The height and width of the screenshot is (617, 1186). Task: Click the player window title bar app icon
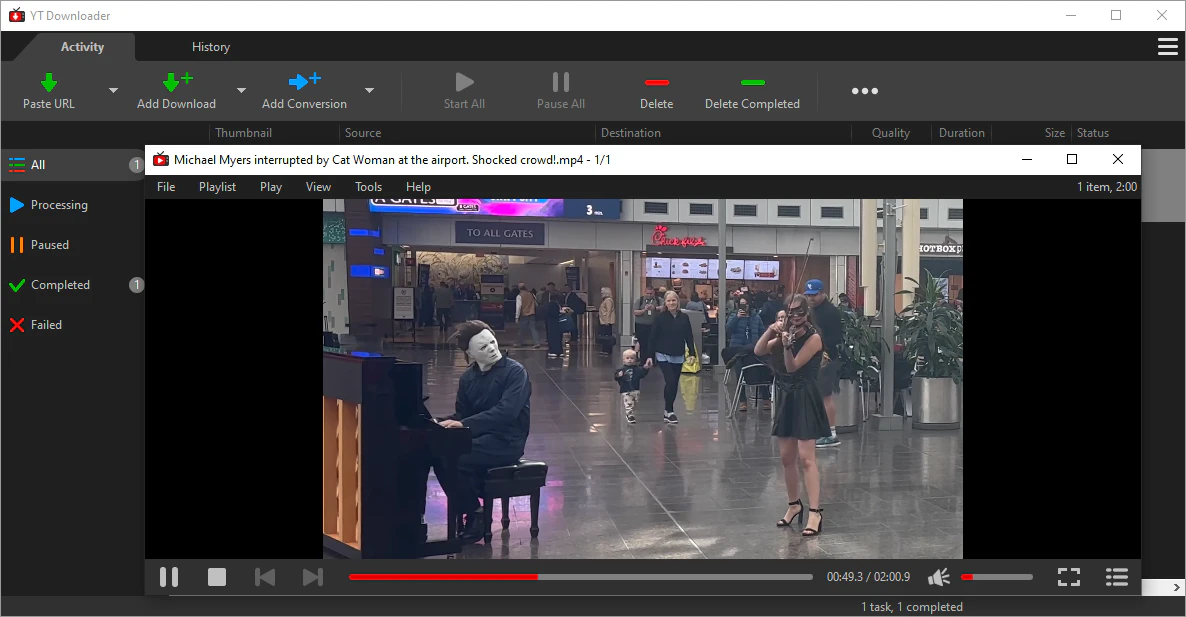coord(160,159)
